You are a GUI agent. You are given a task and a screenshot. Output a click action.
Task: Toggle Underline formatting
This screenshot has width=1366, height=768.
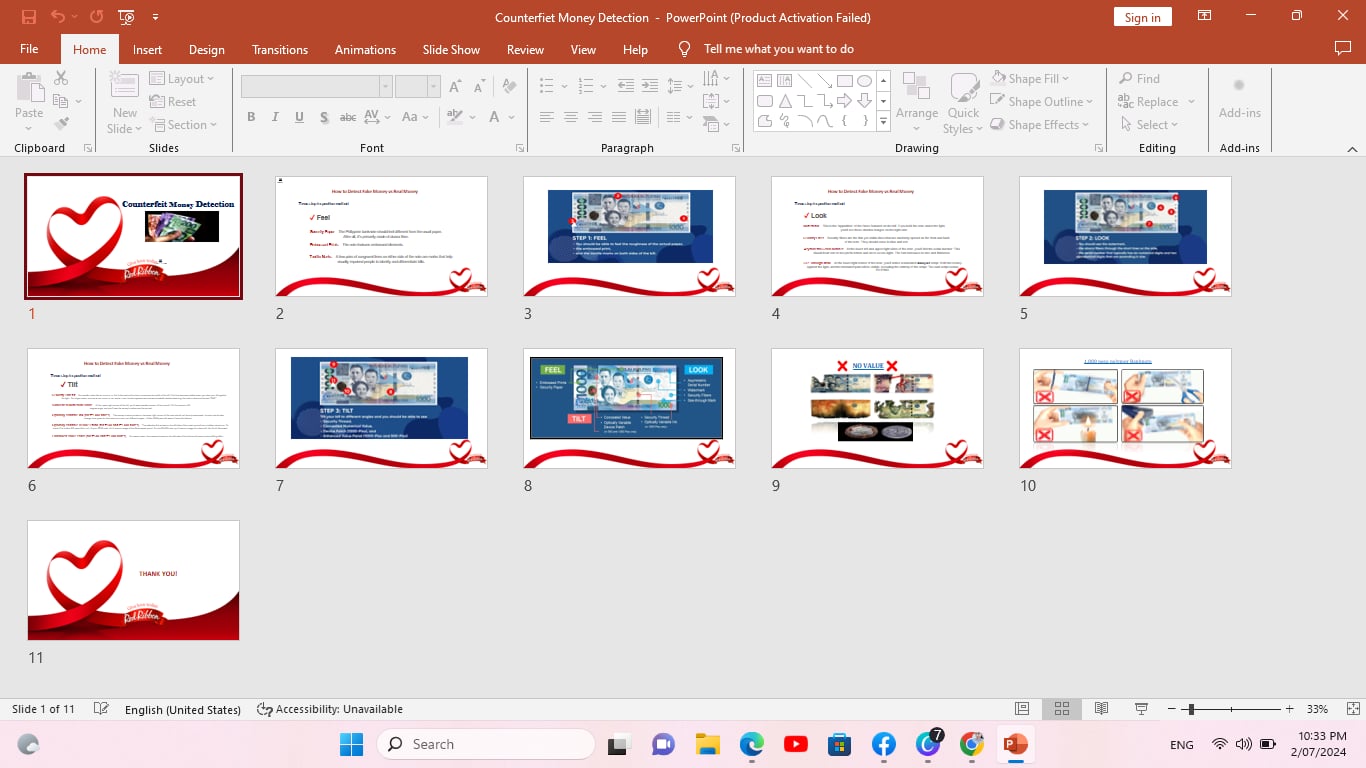pos(299,117)
